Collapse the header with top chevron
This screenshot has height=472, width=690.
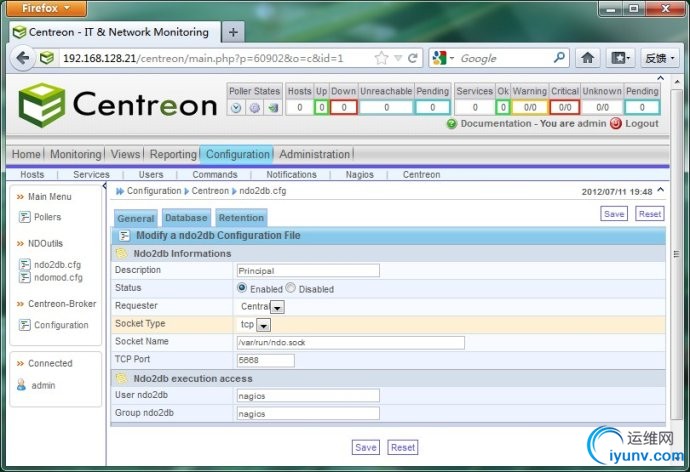tap(661, 78)
